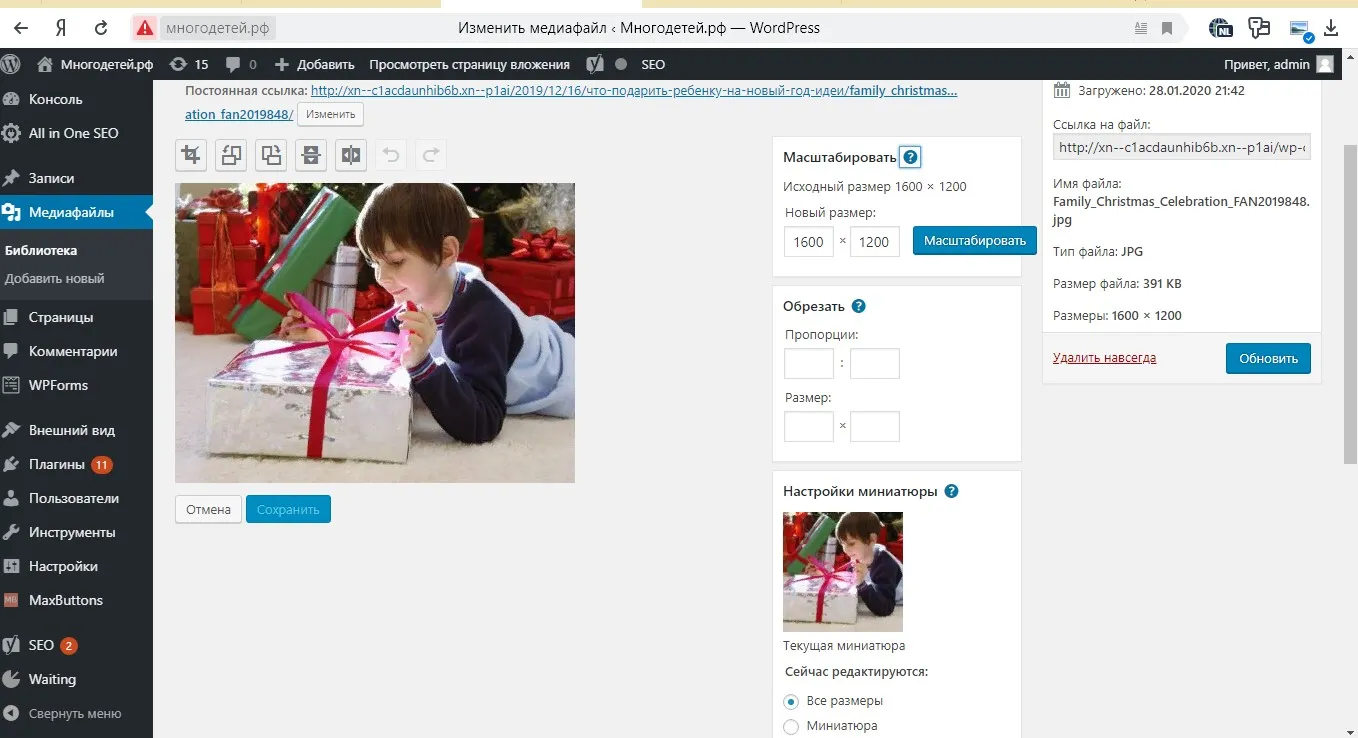Select Миниатюра radio option
1358x738 pixels.
pyautogui.click(x=791, y=727)
